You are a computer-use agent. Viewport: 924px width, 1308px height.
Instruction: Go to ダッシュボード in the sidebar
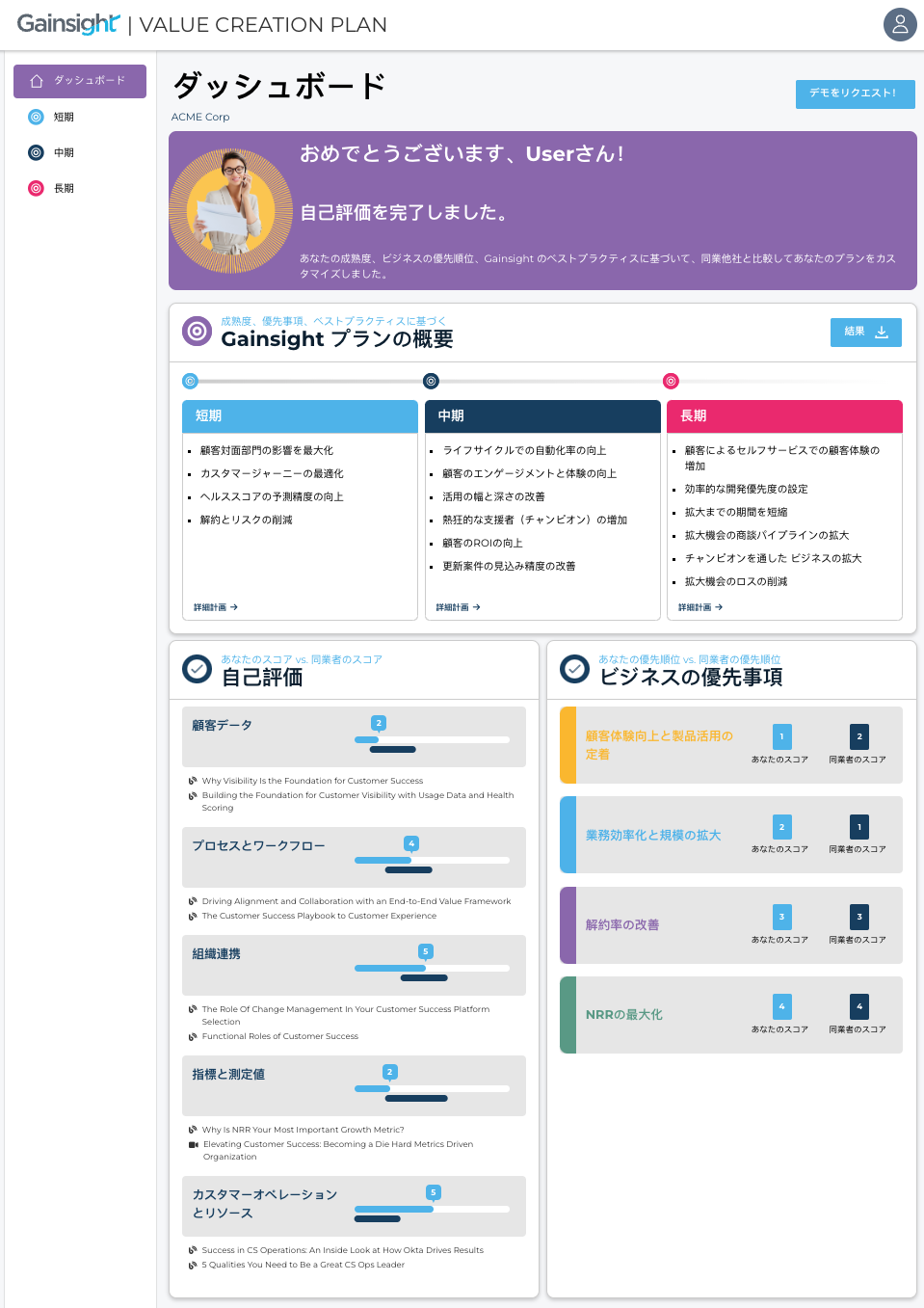(x=80, y=81)
